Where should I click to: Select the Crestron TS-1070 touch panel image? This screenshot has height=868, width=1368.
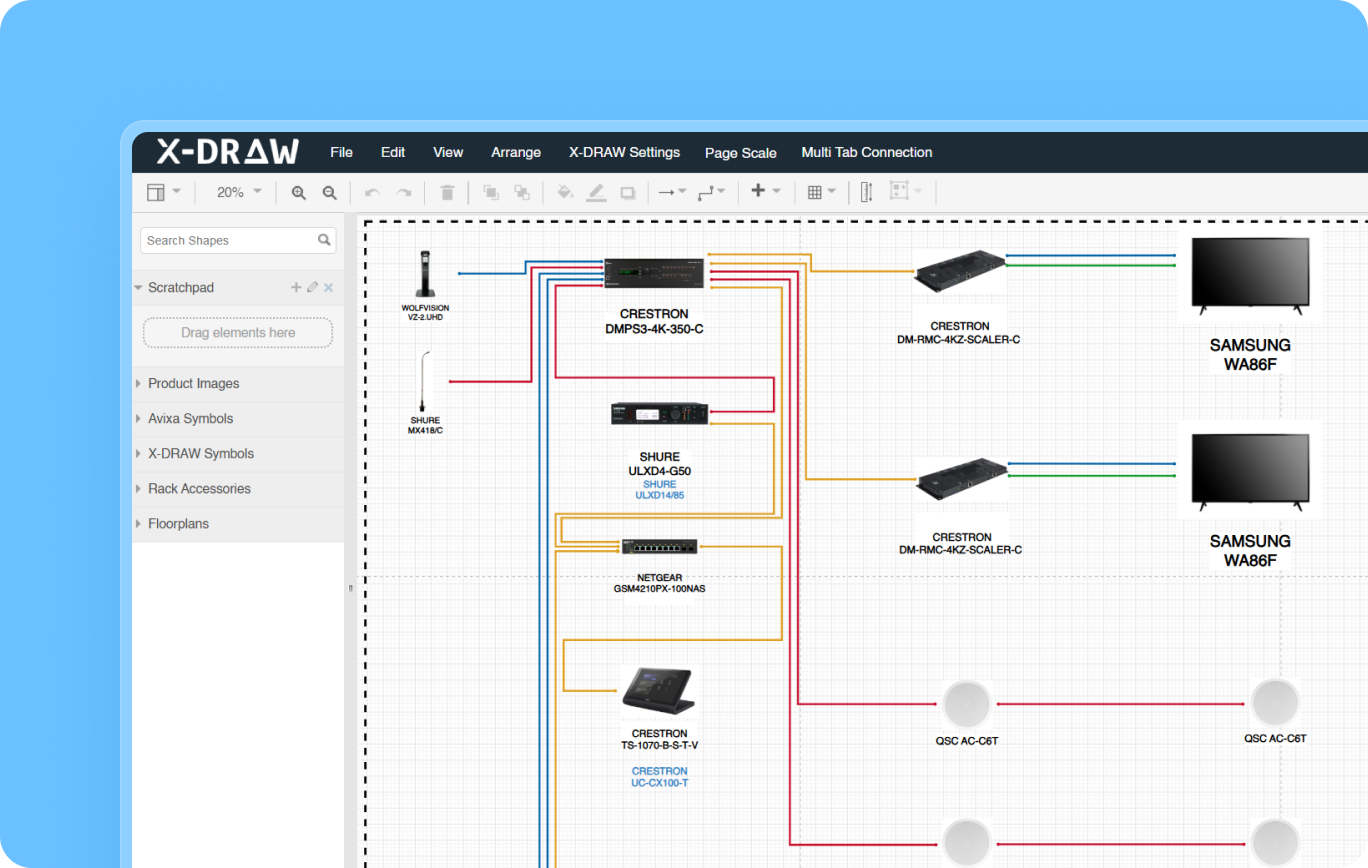click(658, 692)
